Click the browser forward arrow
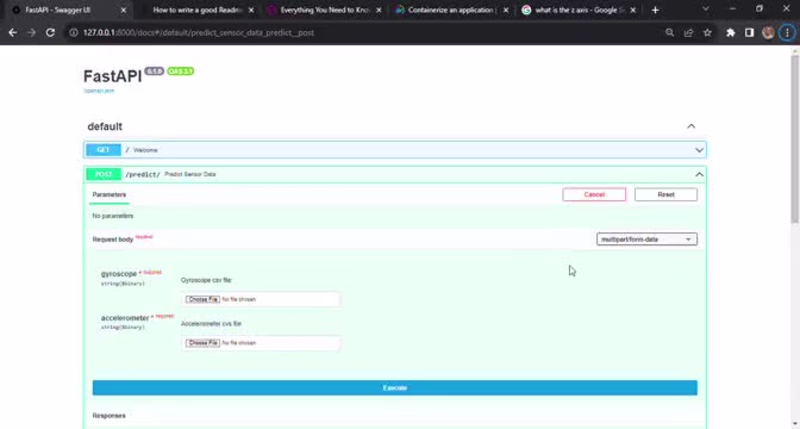 click(32, 33)
